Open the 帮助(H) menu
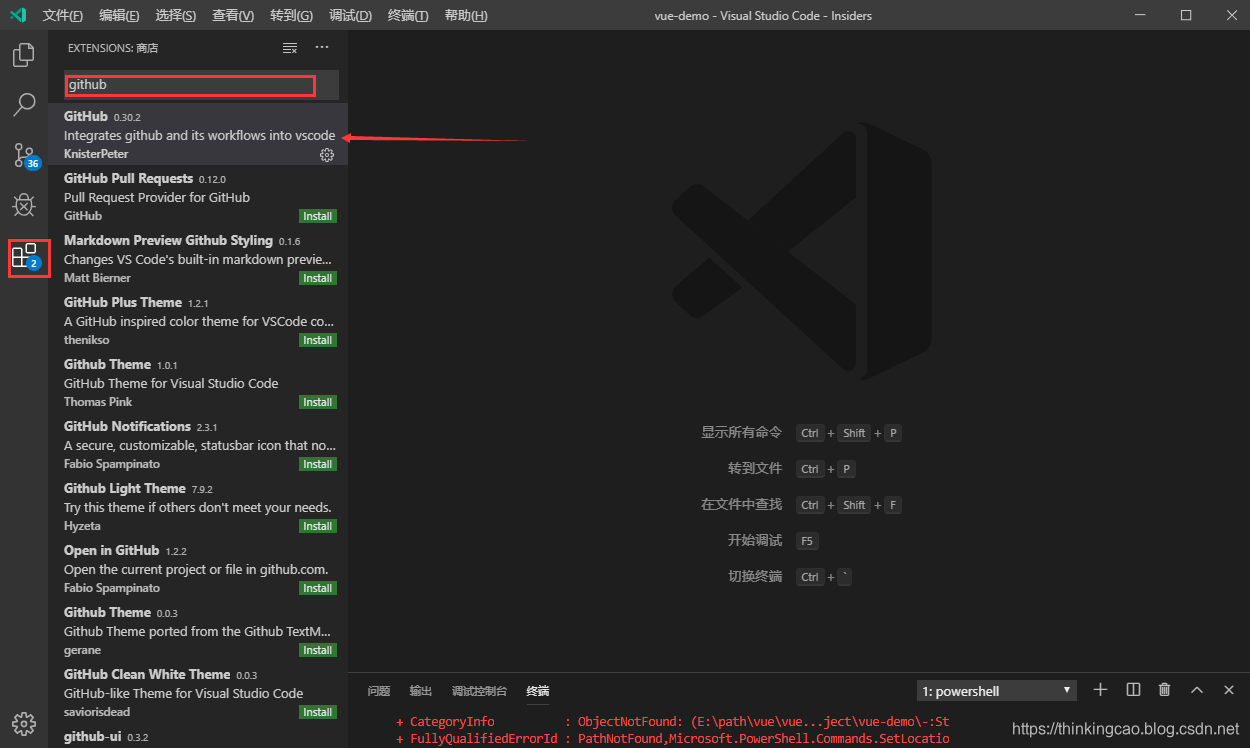The width and height of the screenshot is (1250, 748). pos(466,16)
